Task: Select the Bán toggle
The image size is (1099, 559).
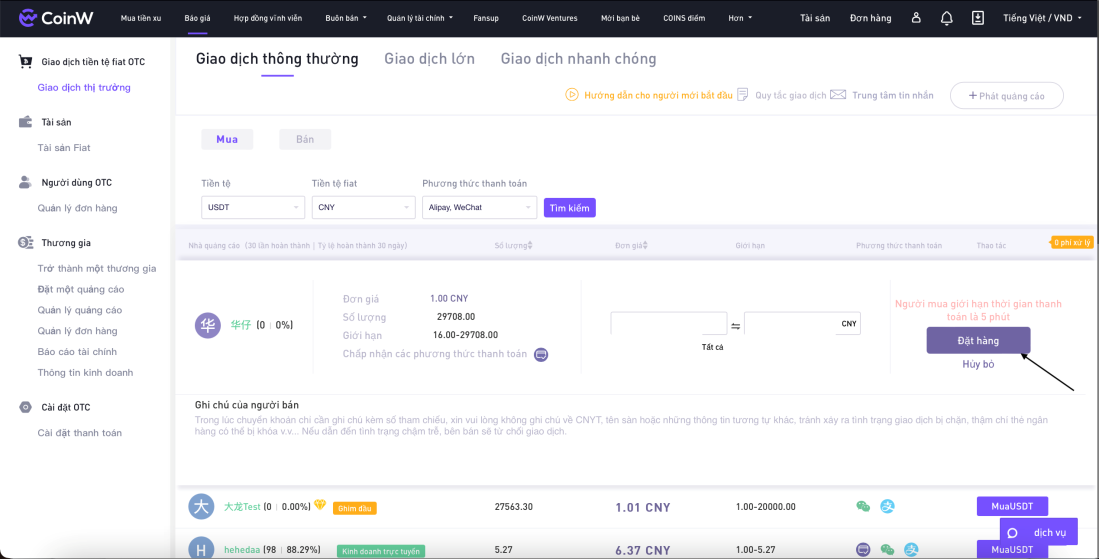Action: [x=305, y=139]
